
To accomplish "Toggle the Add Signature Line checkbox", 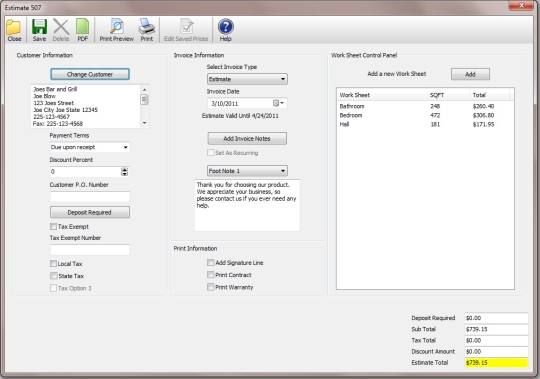I will tap(210, 263).
